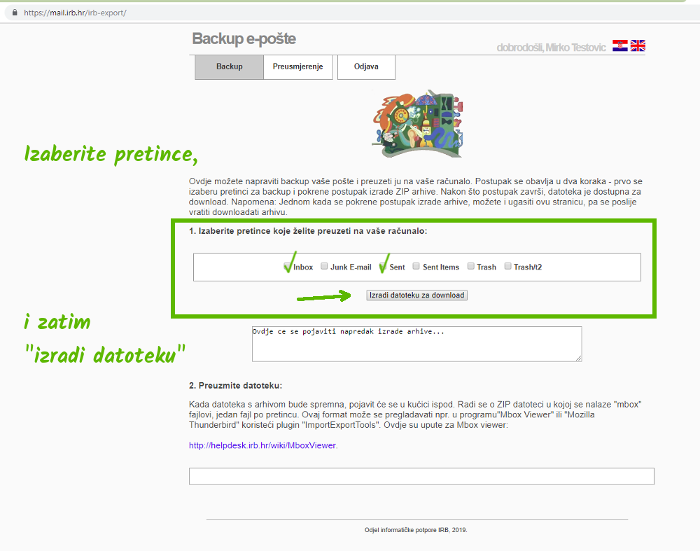Toggle the Trash folder checkbox
700x551 pixels.
click(470, 267)
